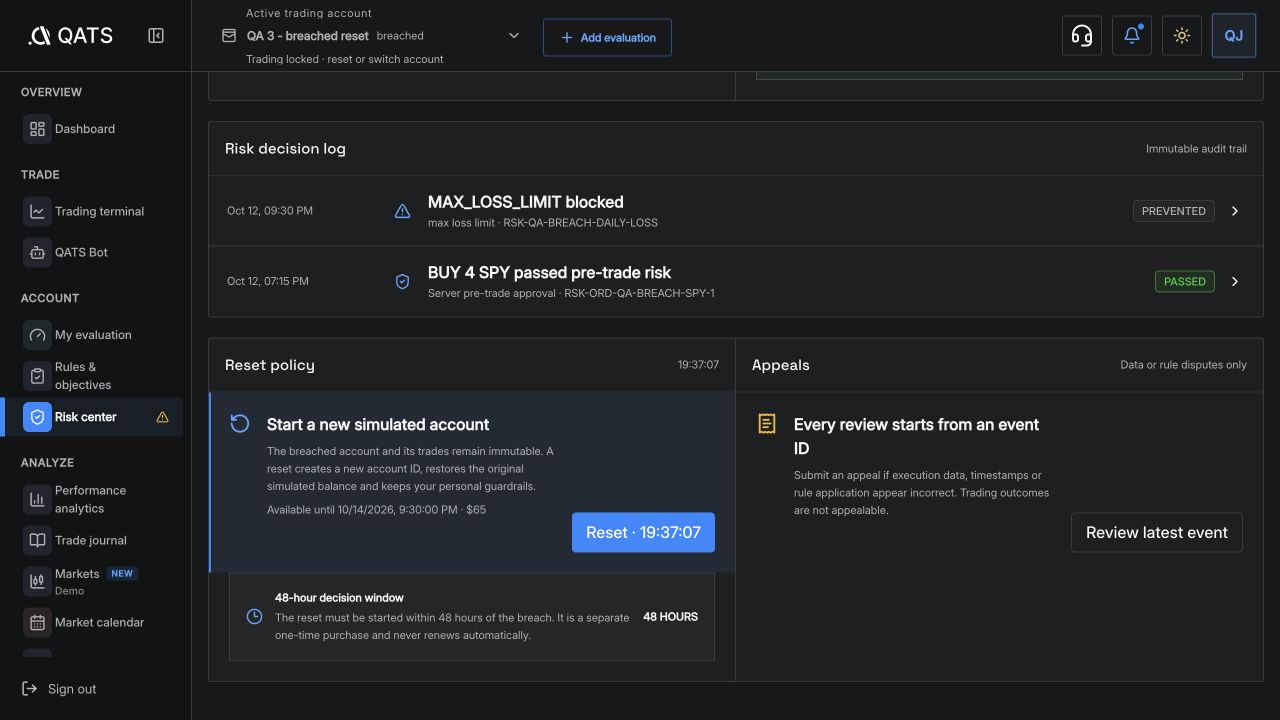Click 'Data or rule disputes only' text

(x=1183, y=365)
